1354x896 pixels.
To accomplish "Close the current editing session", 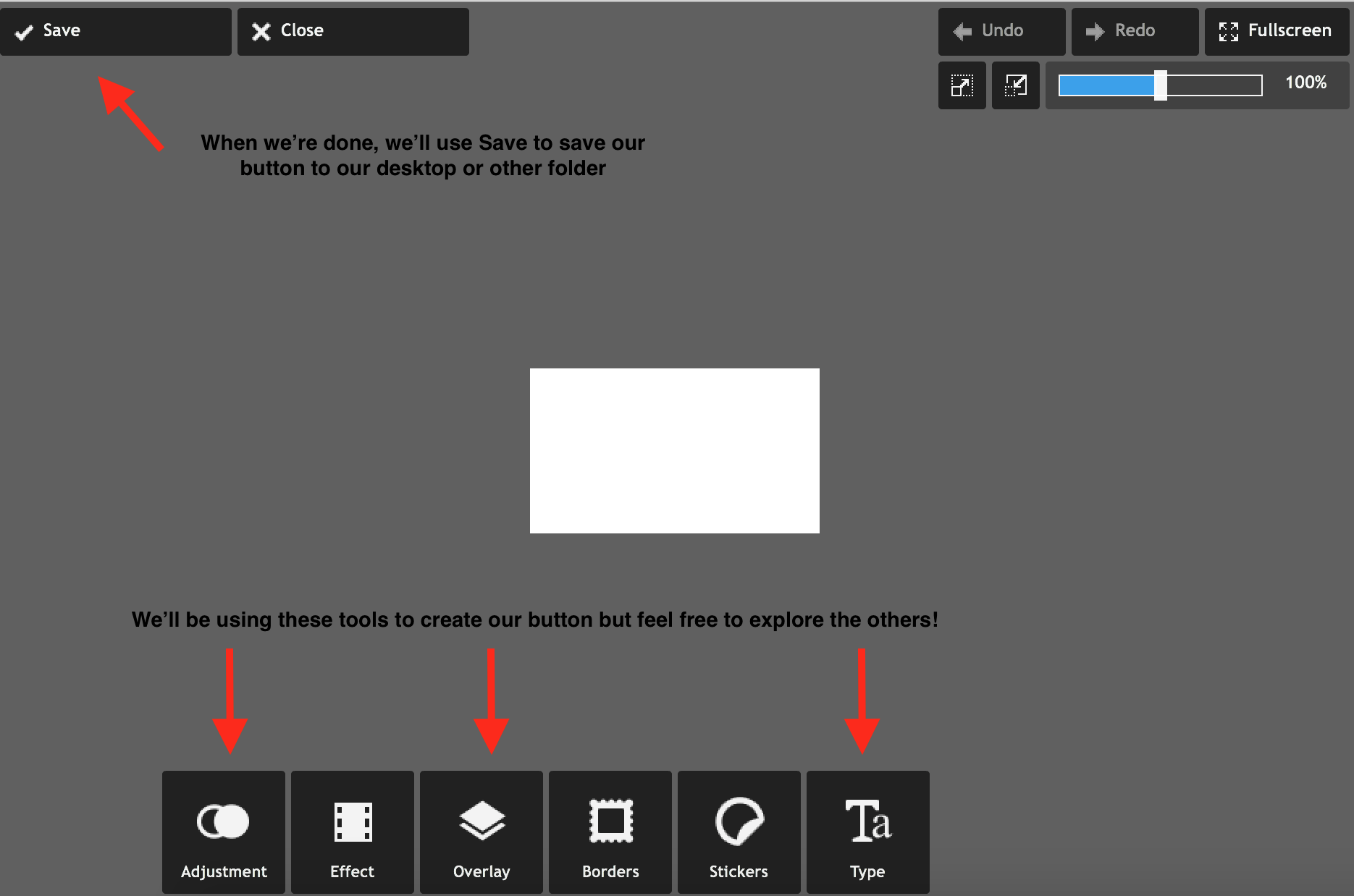I will [x=353, y=31].
